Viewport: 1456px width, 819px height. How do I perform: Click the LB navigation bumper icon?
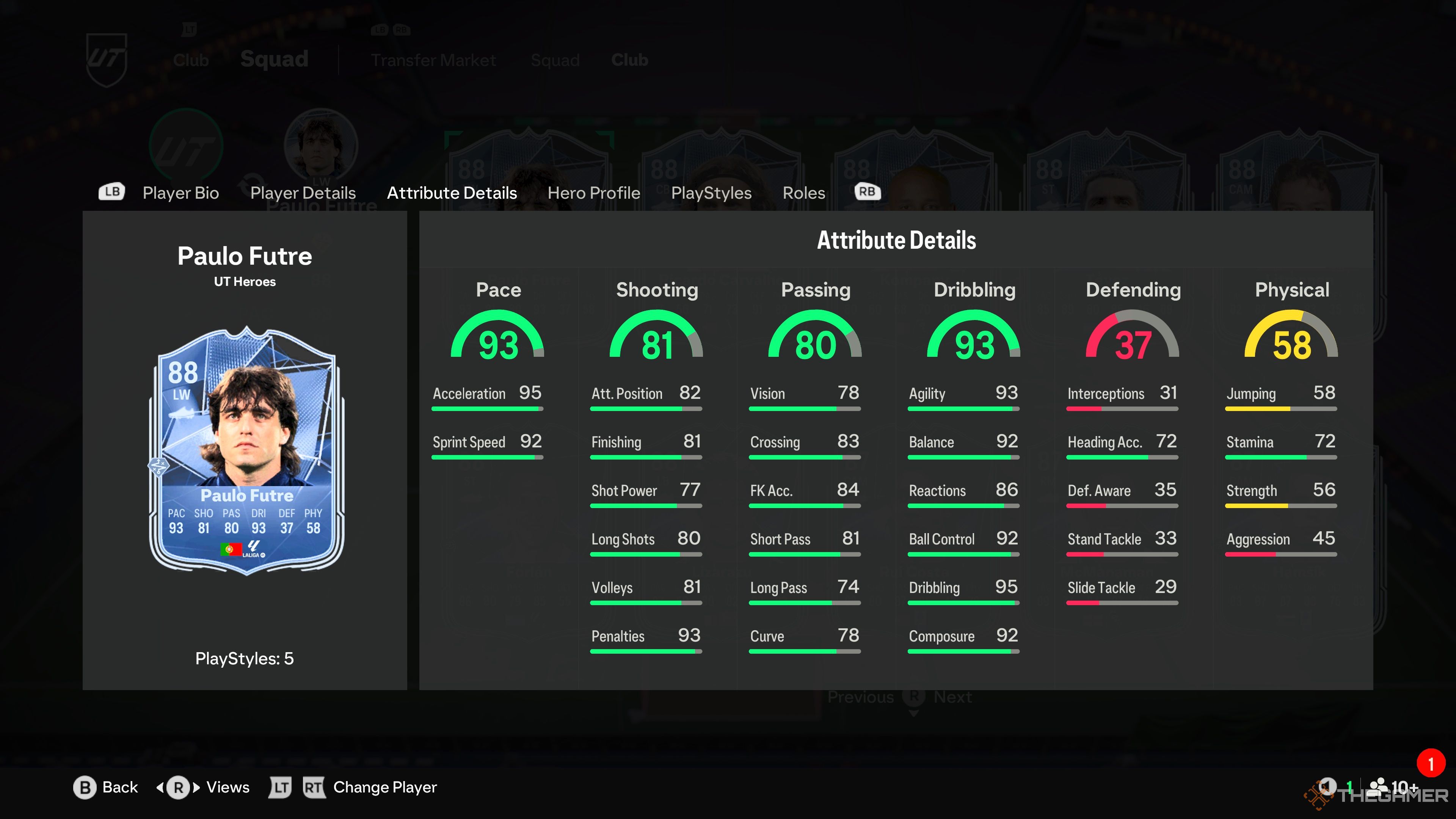[x=112, y=191]
